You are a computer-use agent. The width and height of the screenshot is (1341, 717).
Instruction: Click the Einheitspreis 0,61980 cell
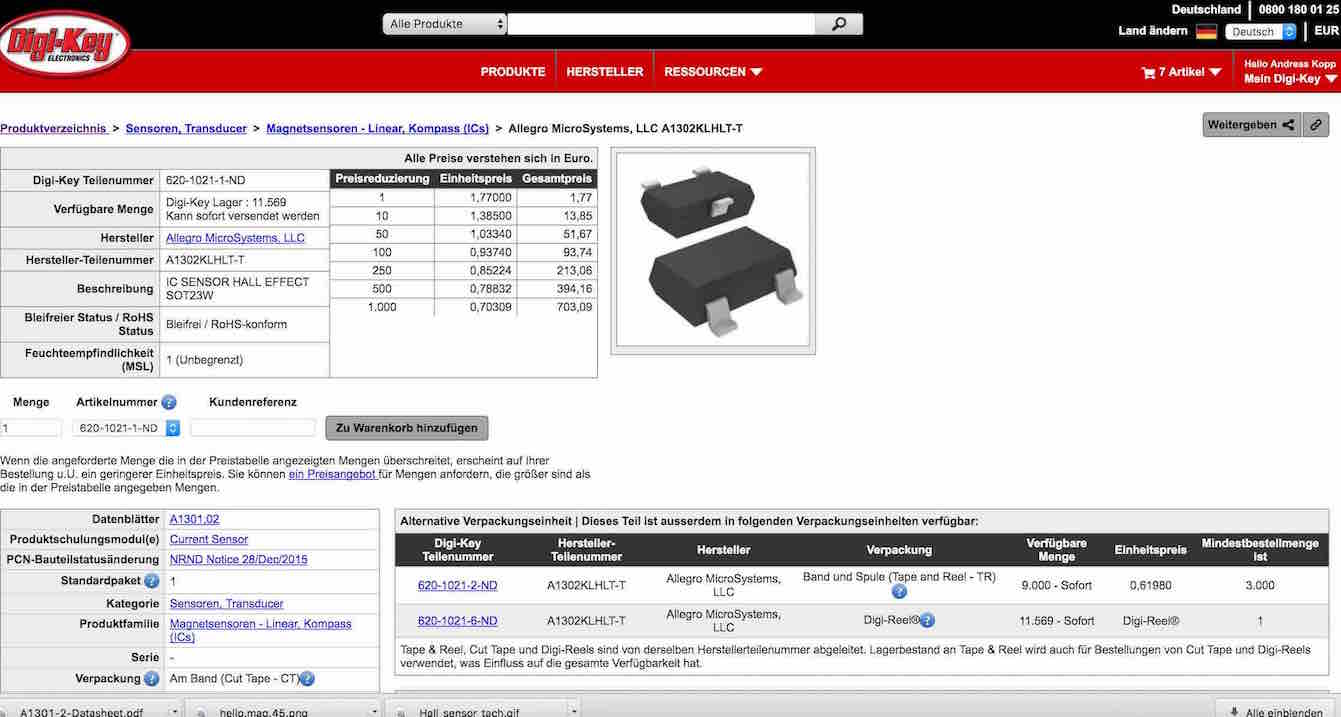tap(1150, 585)
